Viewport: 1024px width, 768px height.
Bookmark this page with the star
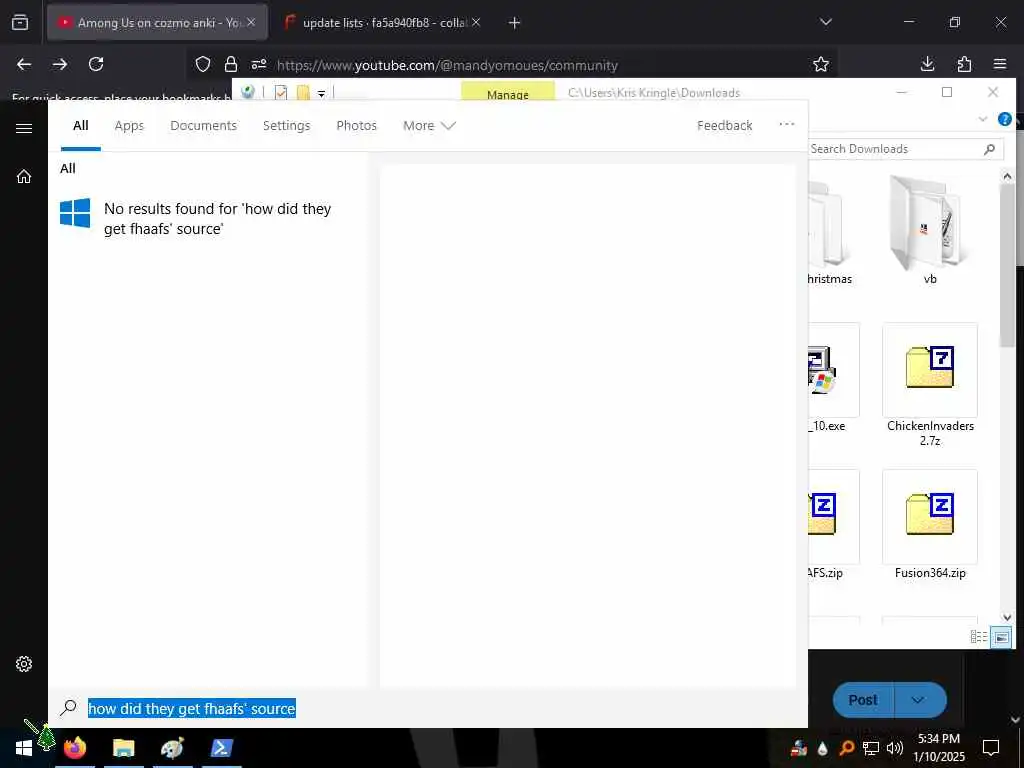[821, 64]
